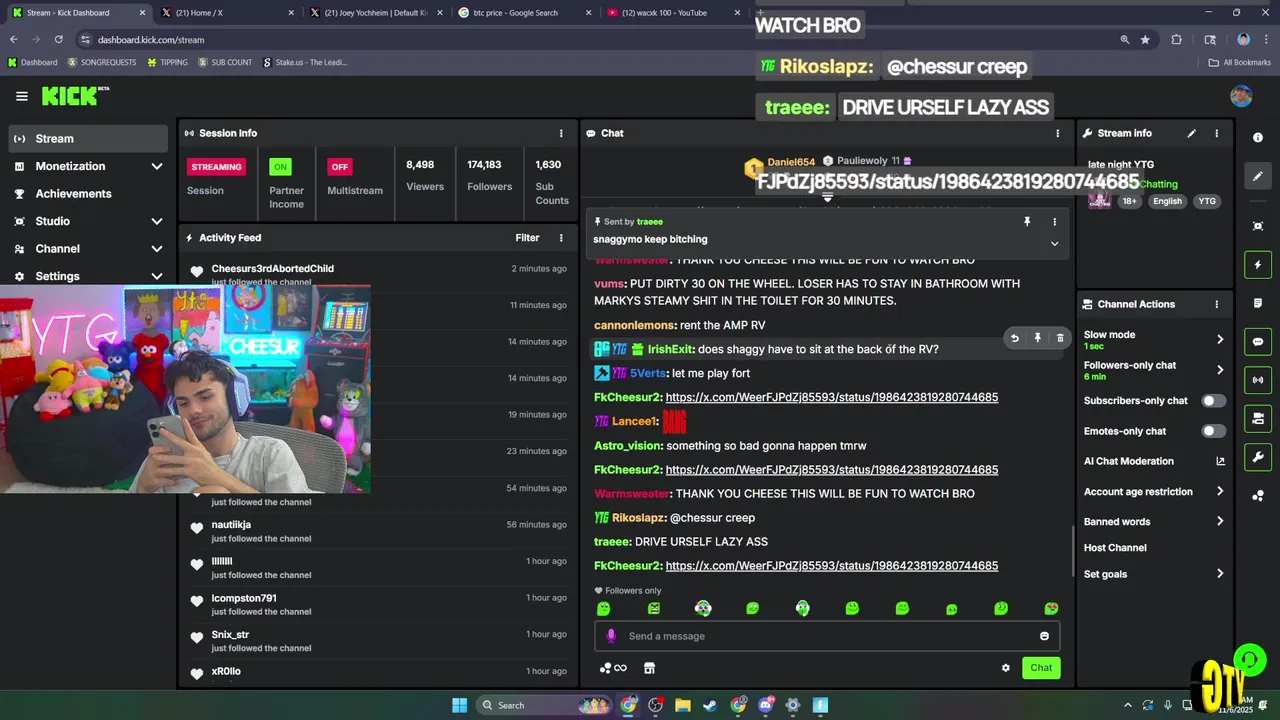Click the points and infinity icon below chat input
This screenshot has height=720, width=1280.
click(x=613, y=668)
